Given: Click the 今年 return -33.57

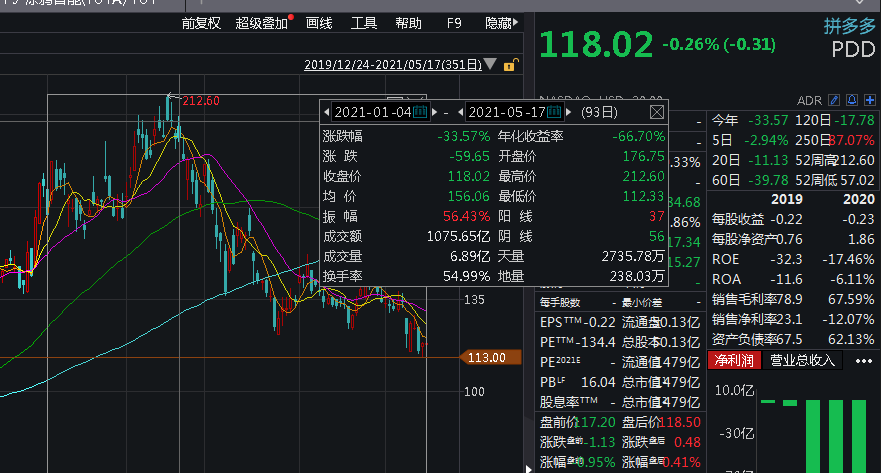Looking at the screenshot, I should (768, 120).
